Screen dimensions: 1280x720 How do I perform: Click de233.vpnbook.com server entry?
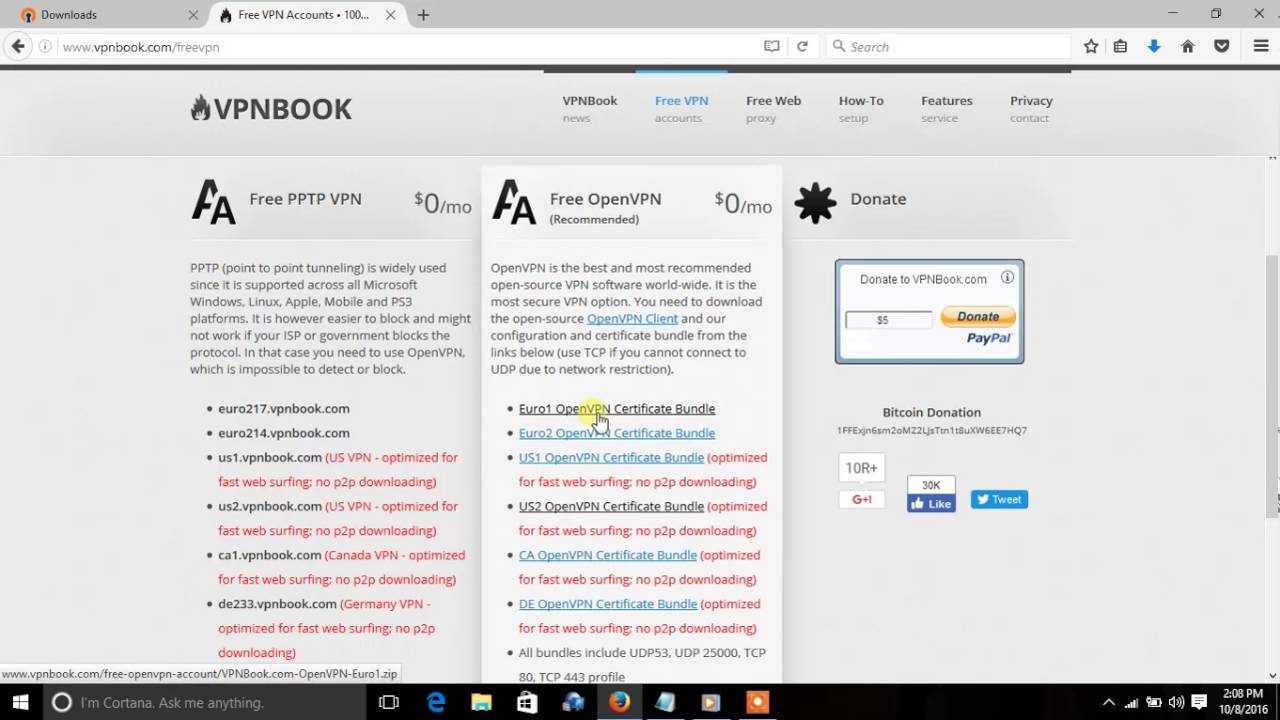click(x=277, y=604)
